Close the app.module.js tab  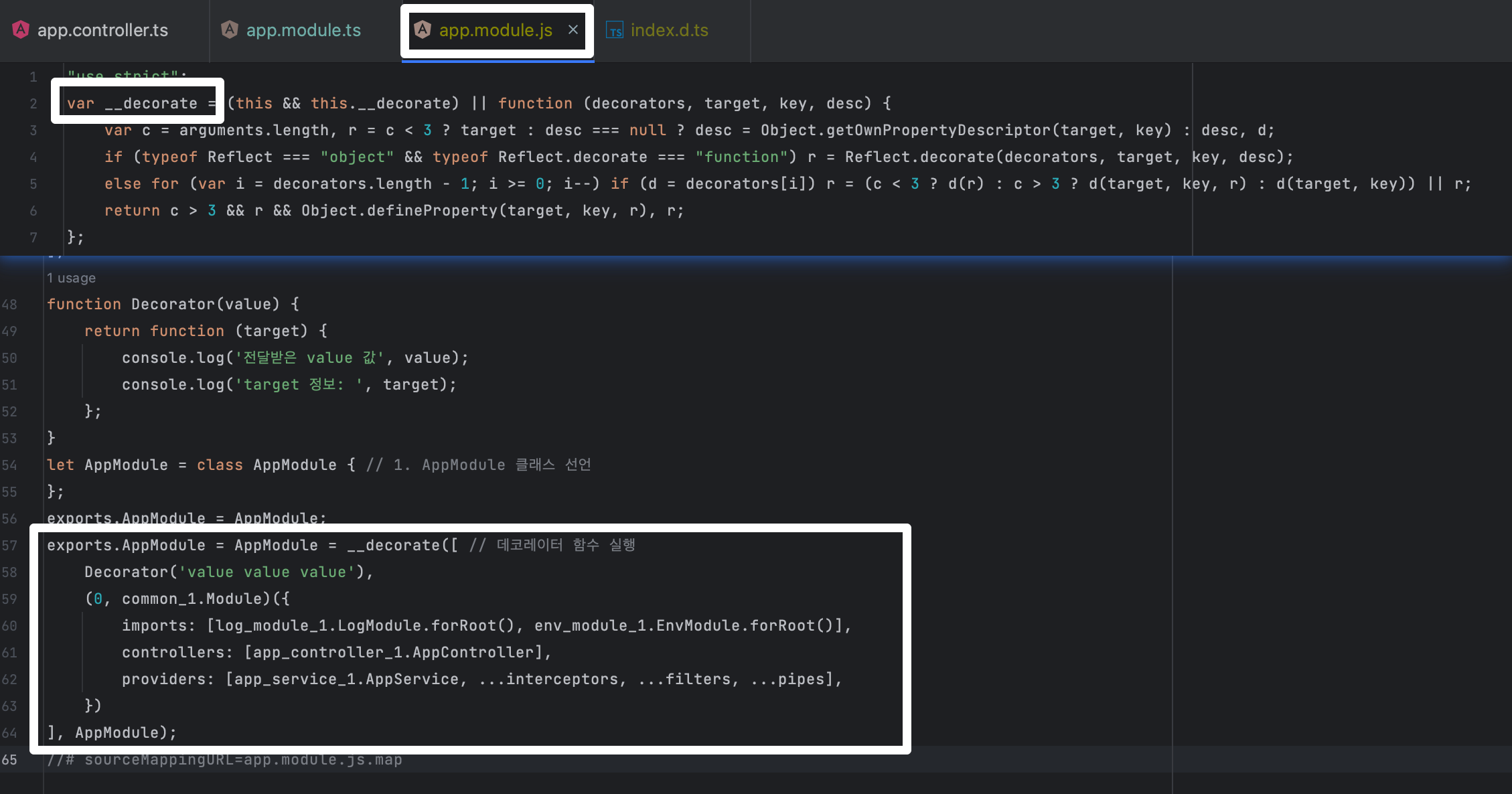[x=573, y=29]
